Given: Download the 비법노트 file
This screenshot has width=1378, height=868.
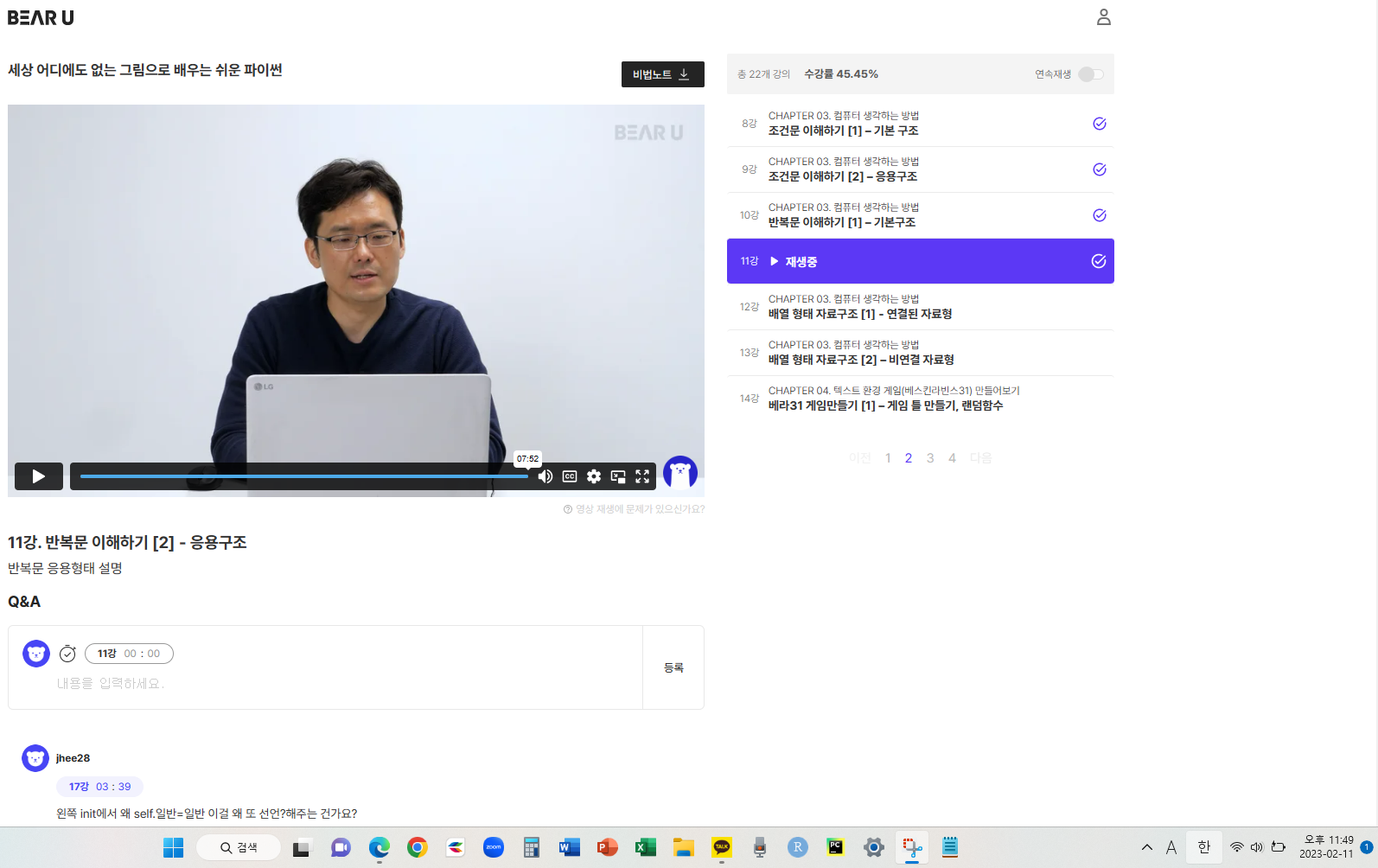Looking at the screenshot, I should coord(663,74).
